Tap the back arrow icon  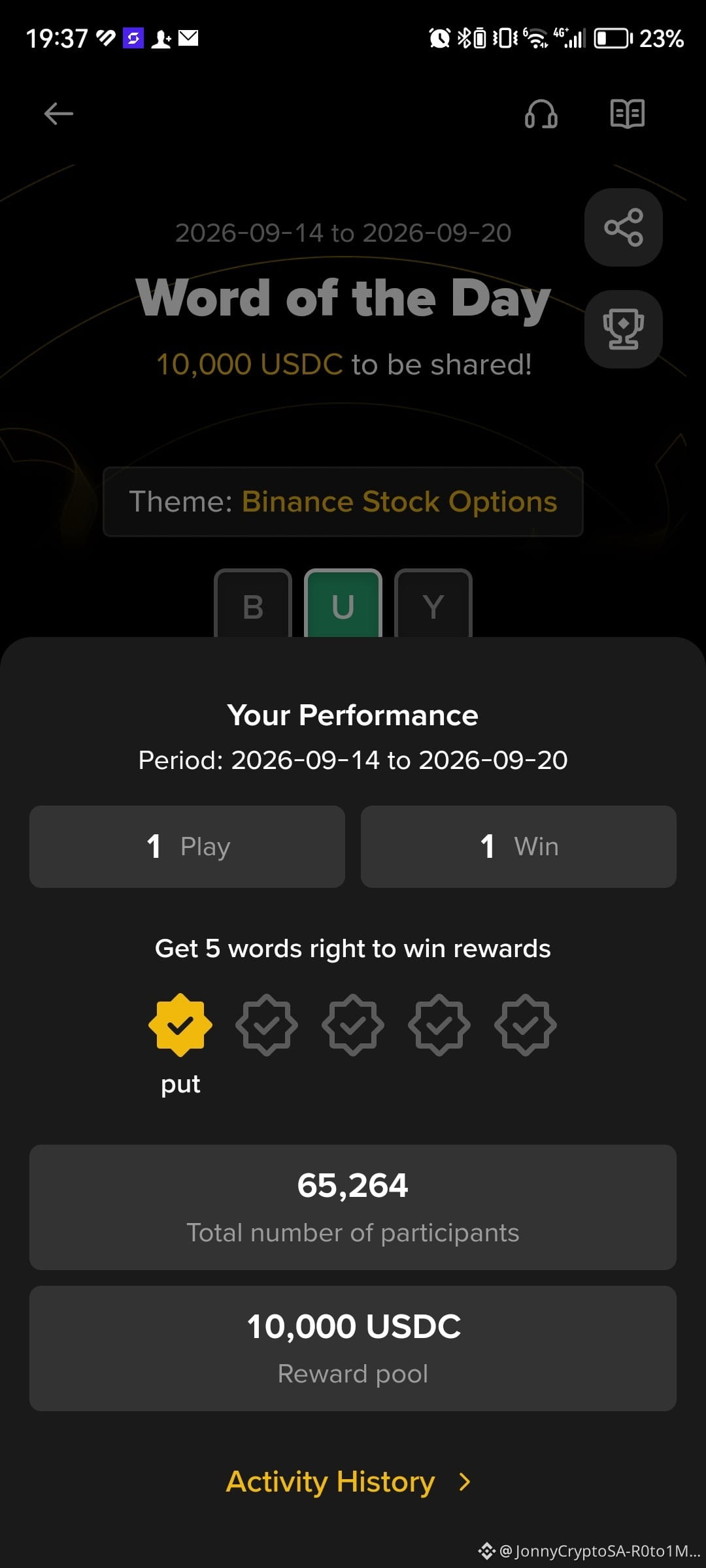(x=58, y=114)
